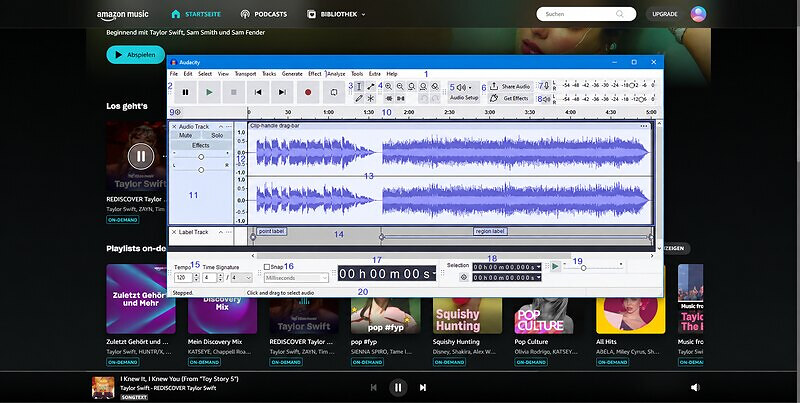The width and height of the screenshot is (800, 403).
Task: Click the Zoom In magnifier
Action: 389,87
